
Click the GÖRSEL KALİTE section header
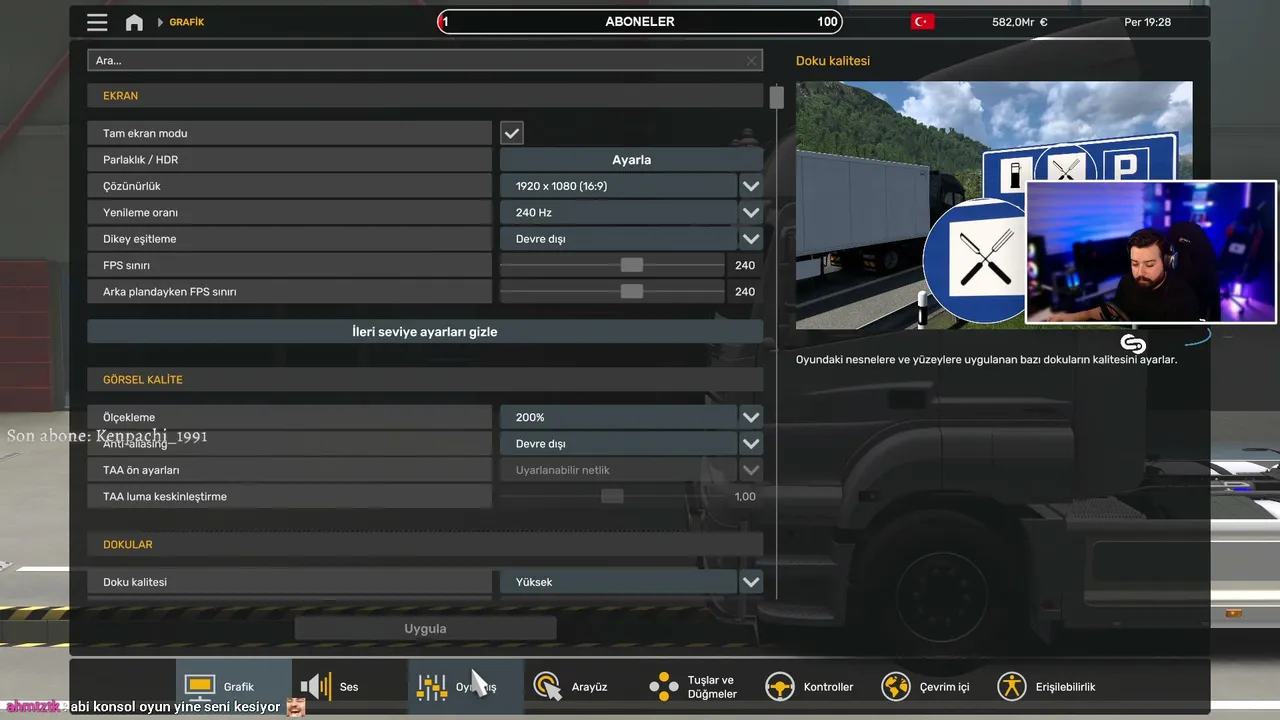point(425,380)
